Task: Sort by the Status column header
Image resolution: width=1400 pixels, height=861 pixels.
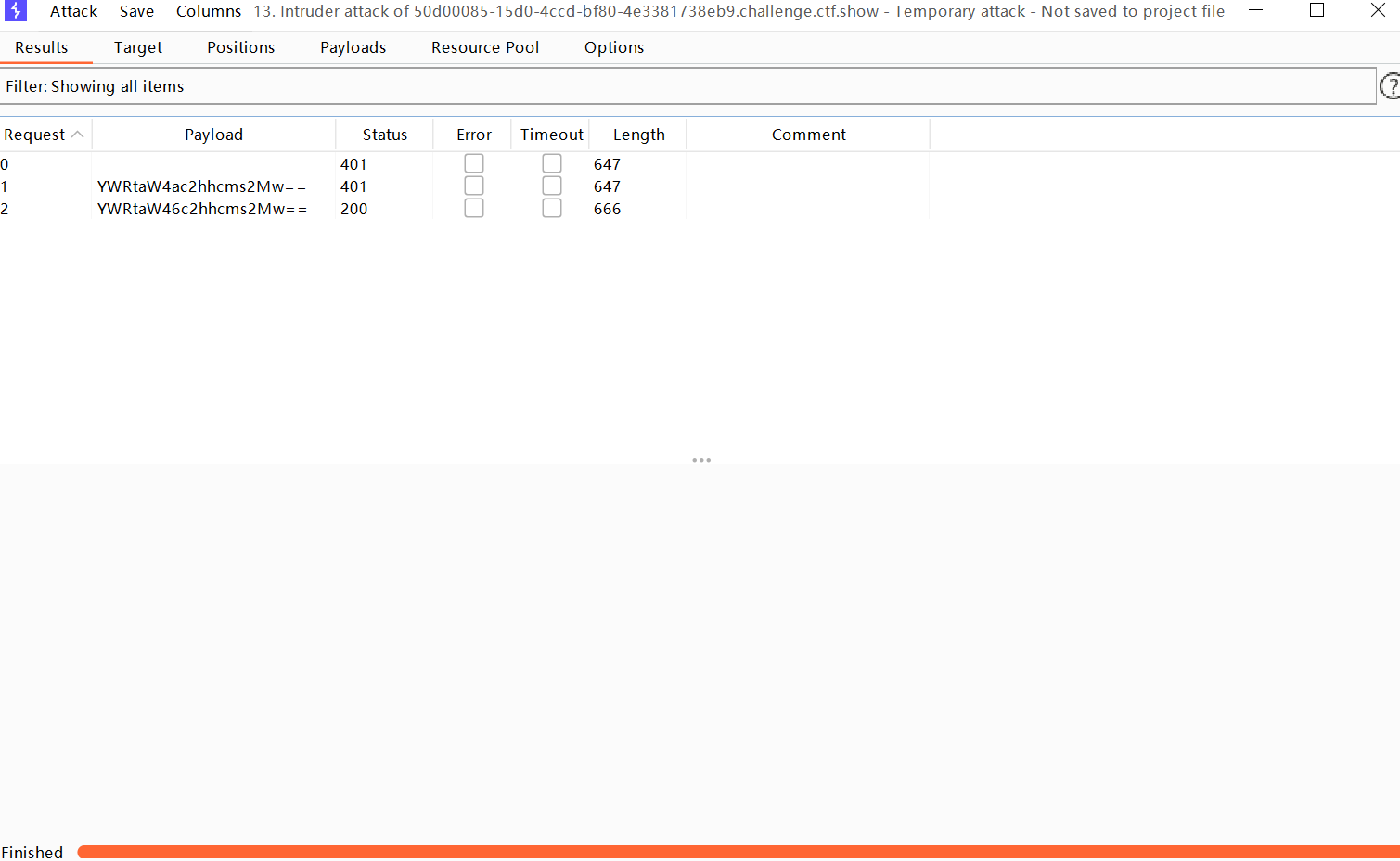Action: coord(385,135)
